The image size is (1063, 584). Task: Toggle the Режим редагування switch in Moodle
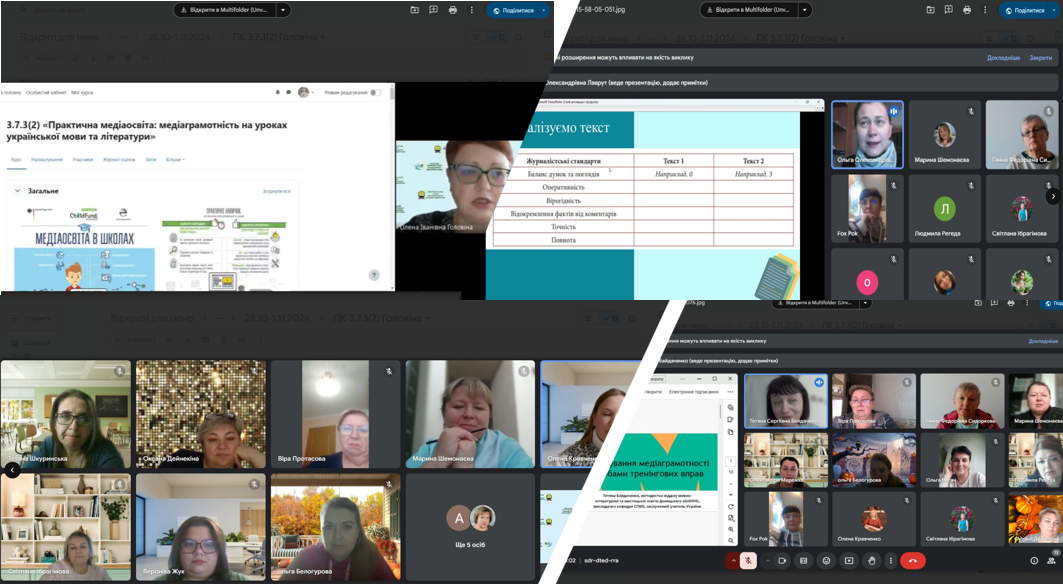(375, 92)
